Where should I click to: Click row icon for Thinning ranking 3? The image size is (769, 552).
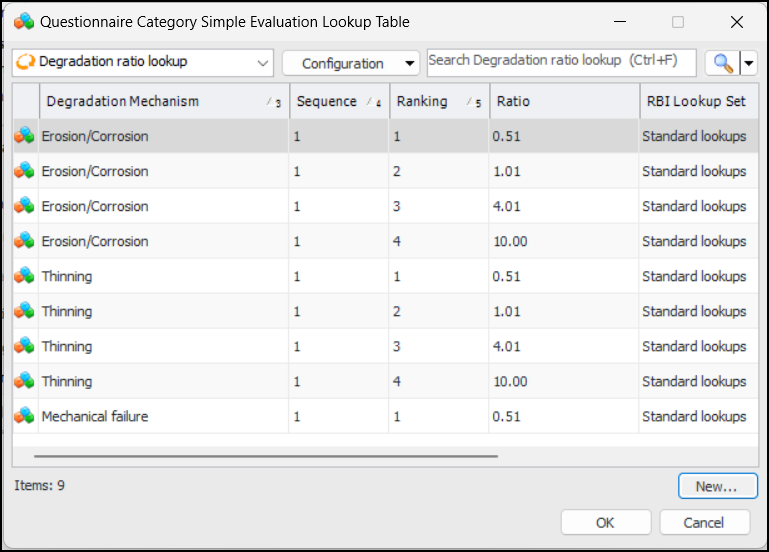(24, 346)
